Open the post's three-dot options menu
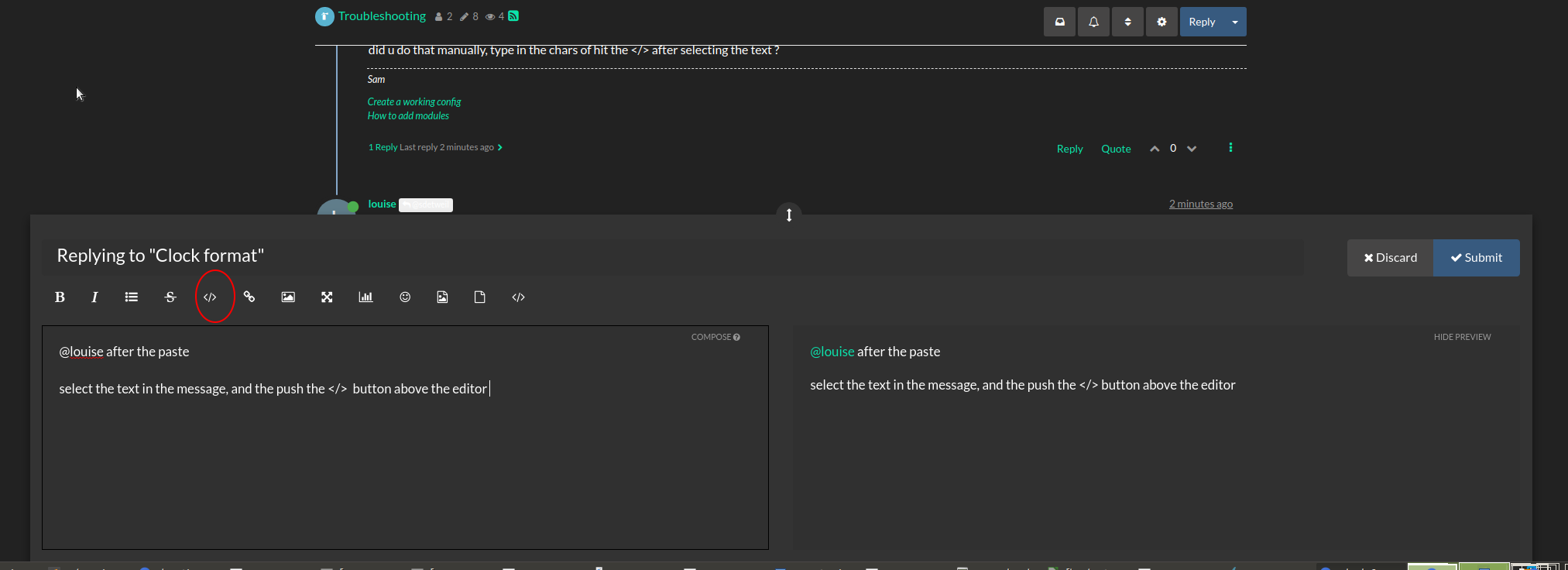The height and width of the screenshot is (570, 1568). point(1230,148)
